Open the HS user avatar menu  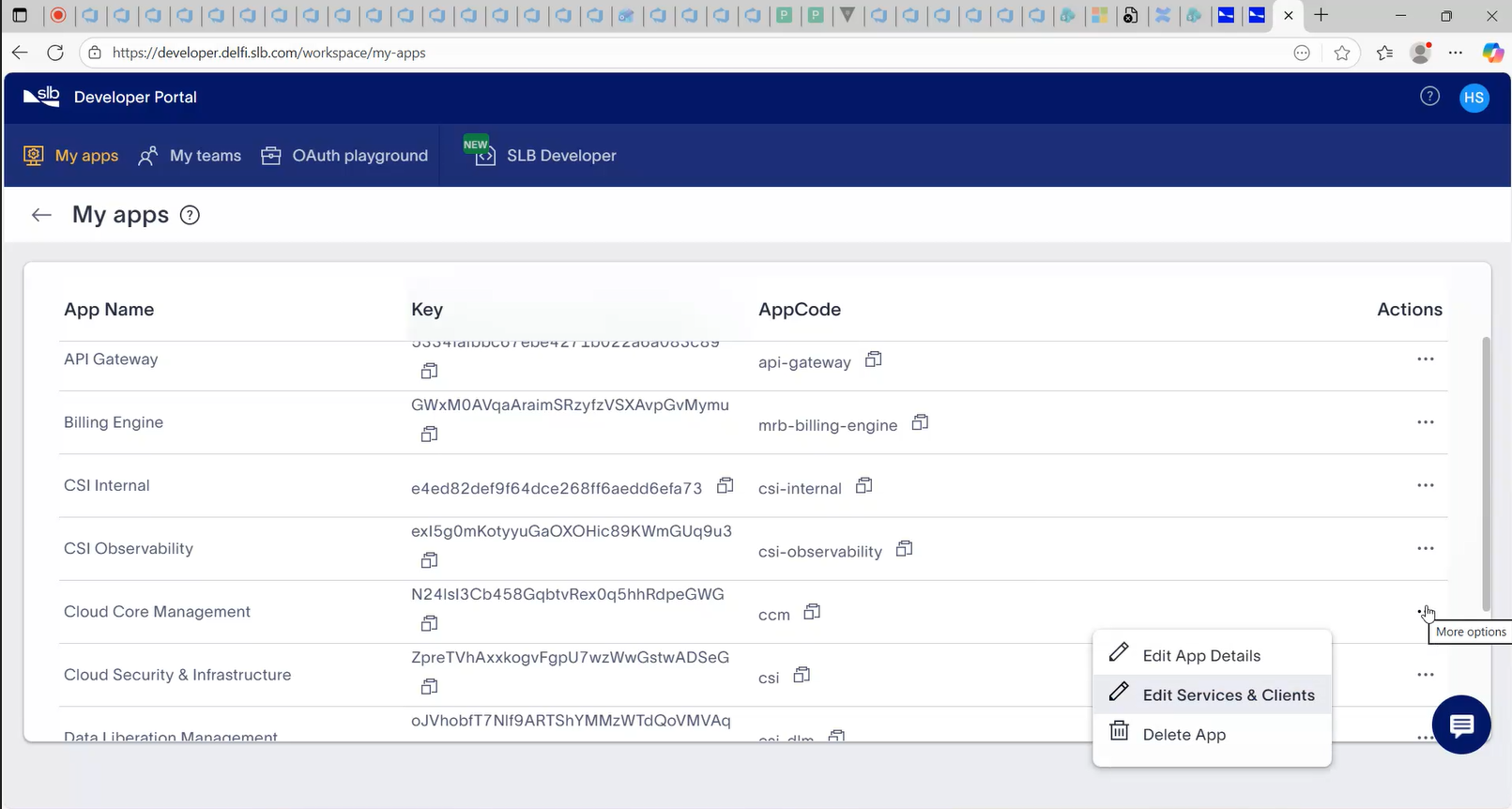pyautogui.click(x=1474, y=98)
